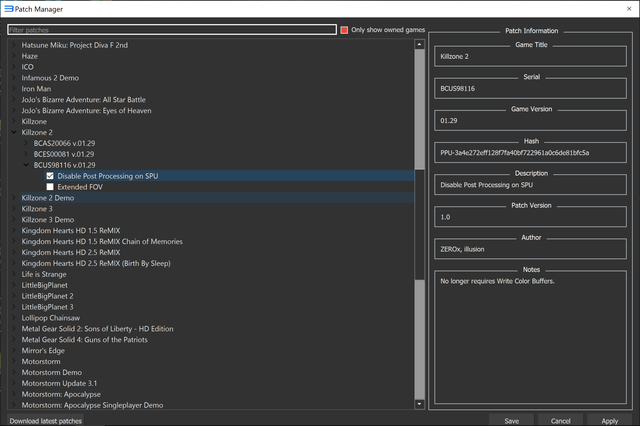Click Download latest patches button
640x426 pixels.
[46, 421]
